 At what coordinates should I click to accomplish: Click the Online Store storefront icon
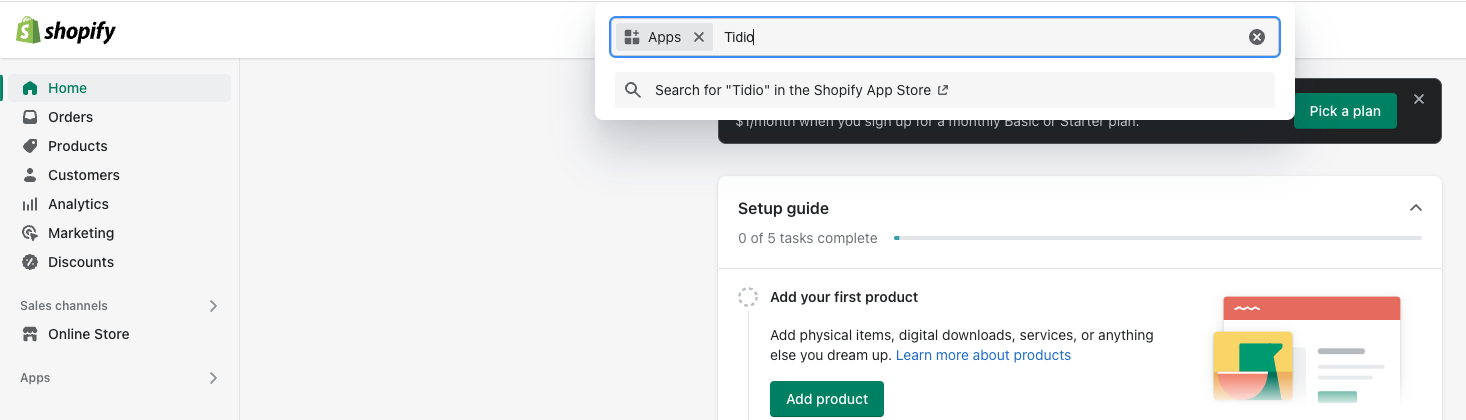tap(30, 334)
